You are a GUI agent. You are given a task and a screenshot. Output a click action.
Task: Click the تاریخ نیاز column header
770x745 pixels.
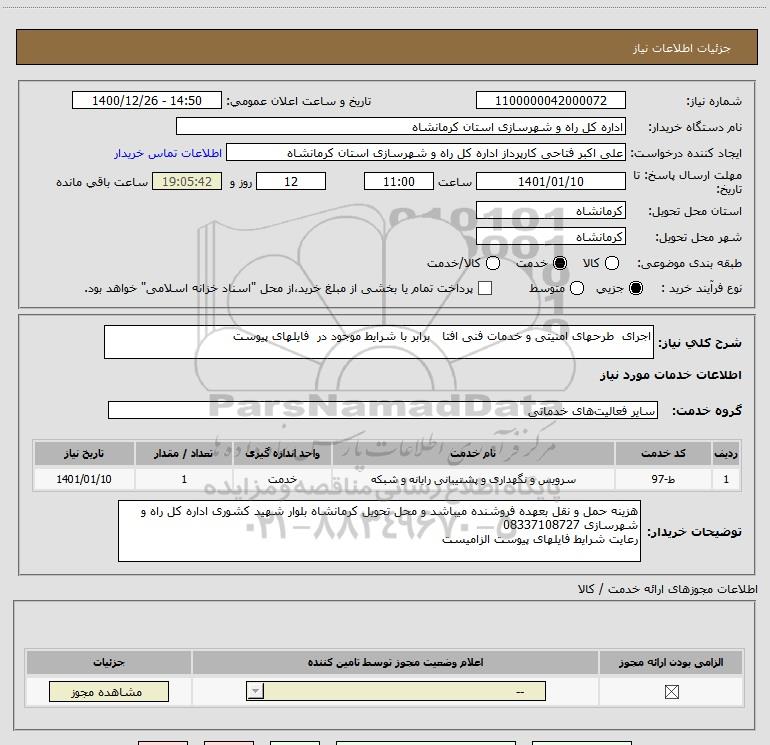click(84, 453)
